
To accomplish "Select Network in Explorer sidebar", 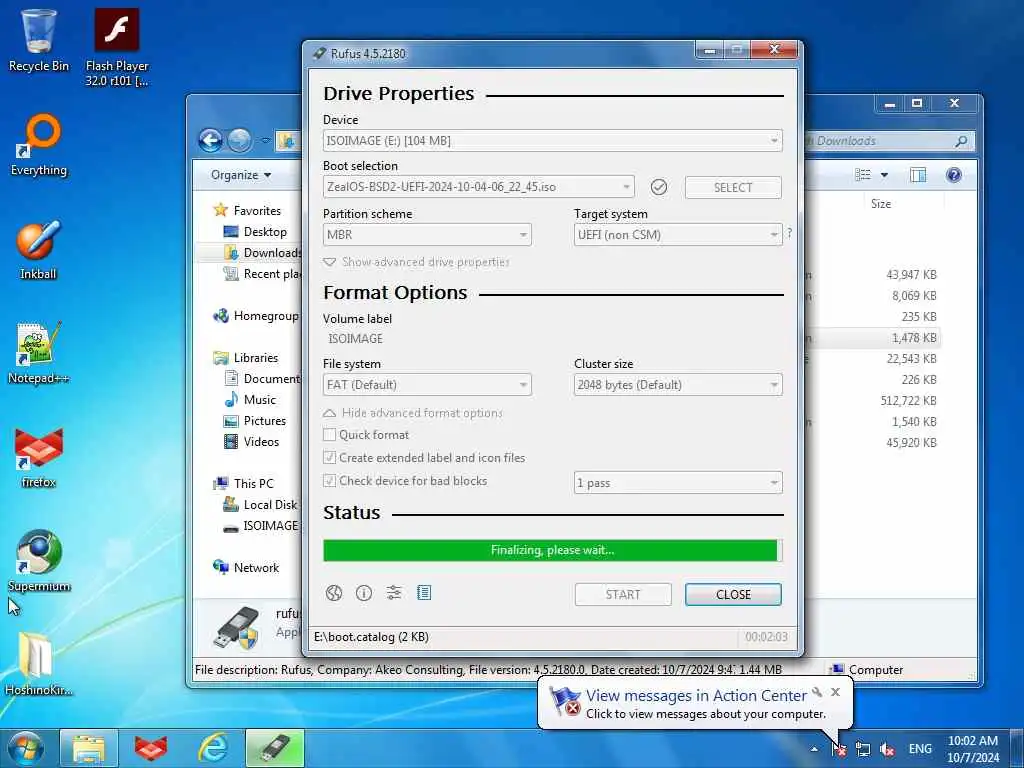I will (x=246, y=568).
